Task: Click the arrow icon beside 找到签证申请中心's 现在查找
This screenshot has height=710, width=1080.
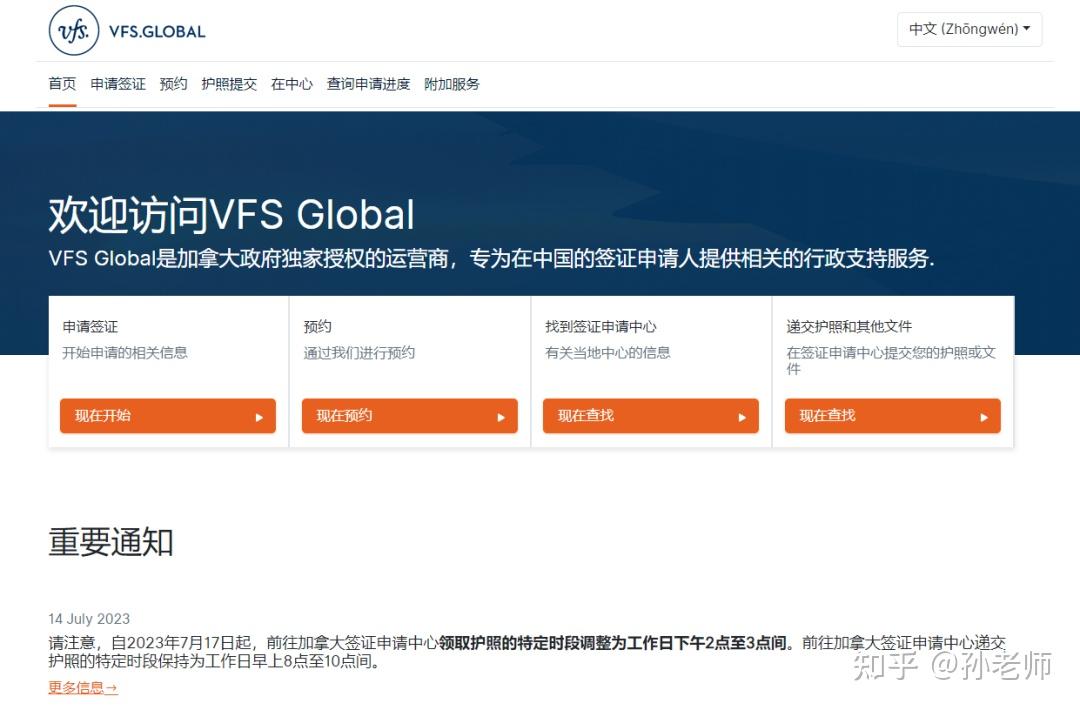Action: [742, 416]
